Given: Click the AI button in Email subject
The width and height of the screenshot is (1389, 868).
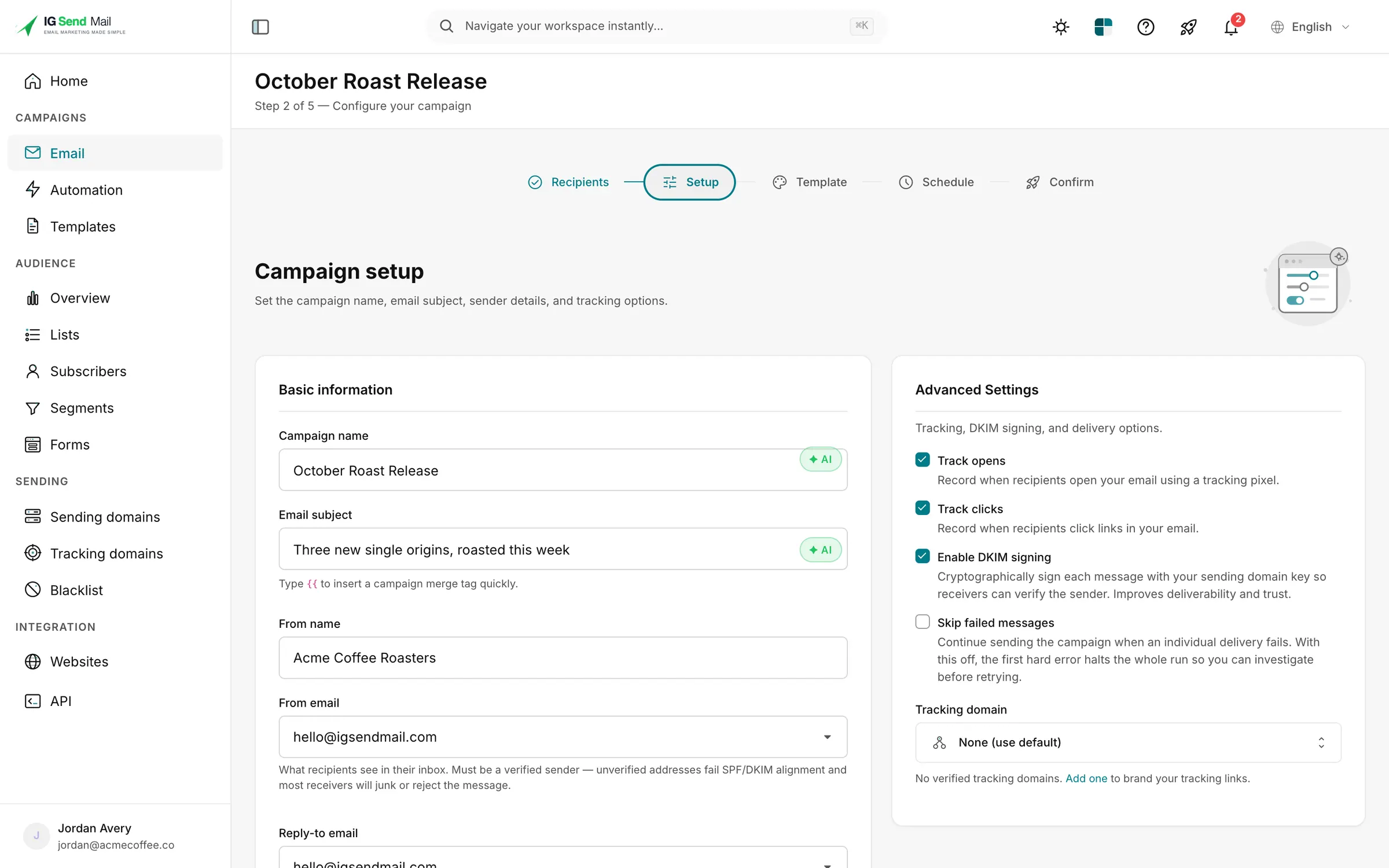Looking at the screenshot, I should coord(821,550).
